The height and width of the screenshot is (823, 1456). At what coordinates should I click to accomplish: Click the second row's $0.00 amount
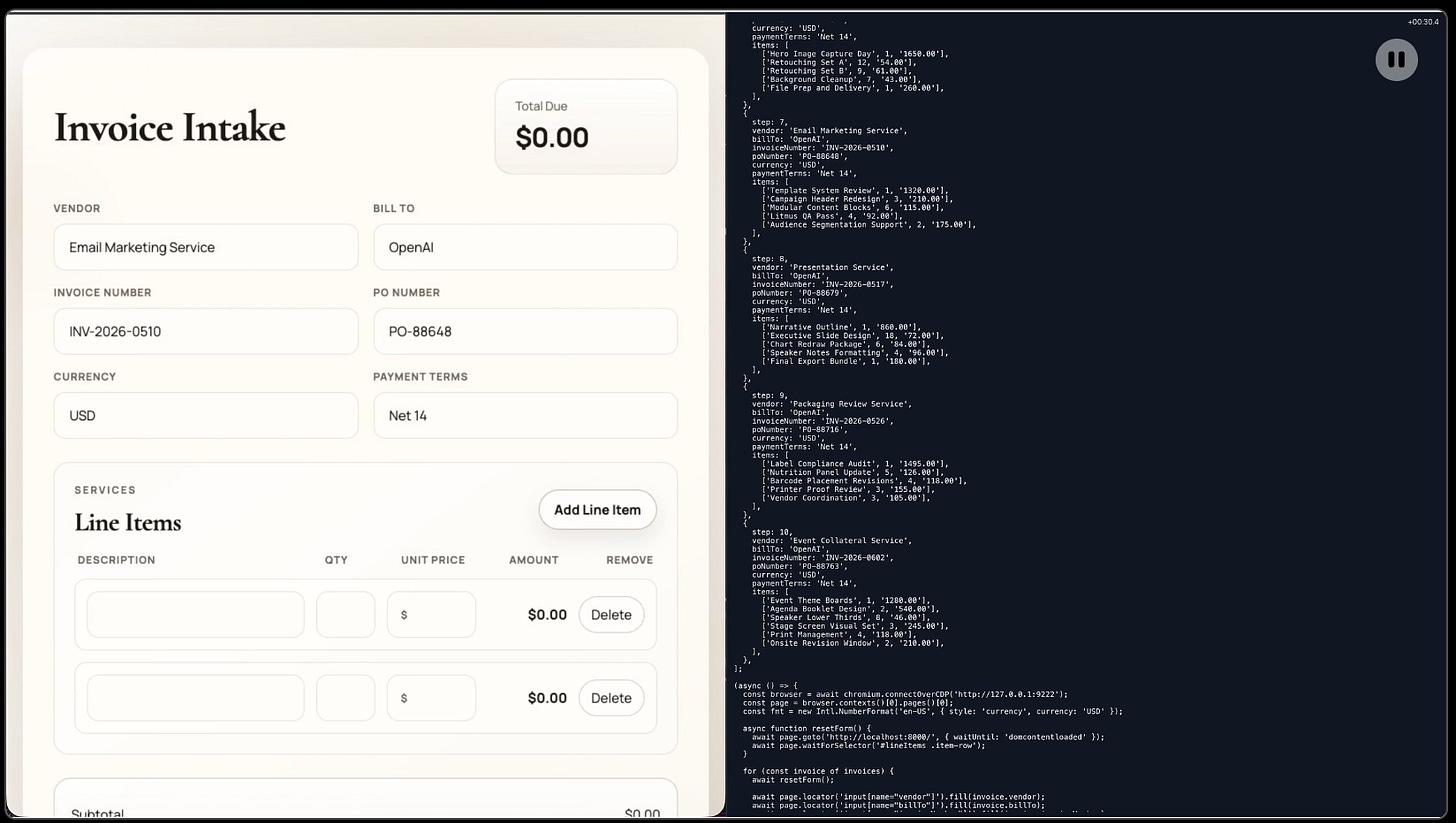click(x=547, y=698)
